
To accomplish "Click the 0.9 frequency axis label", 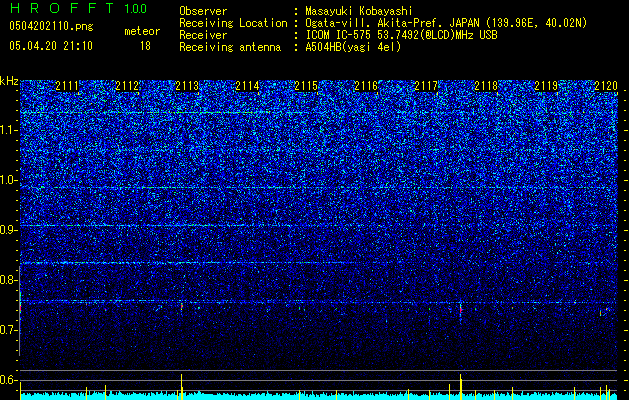I will [9, 230].
